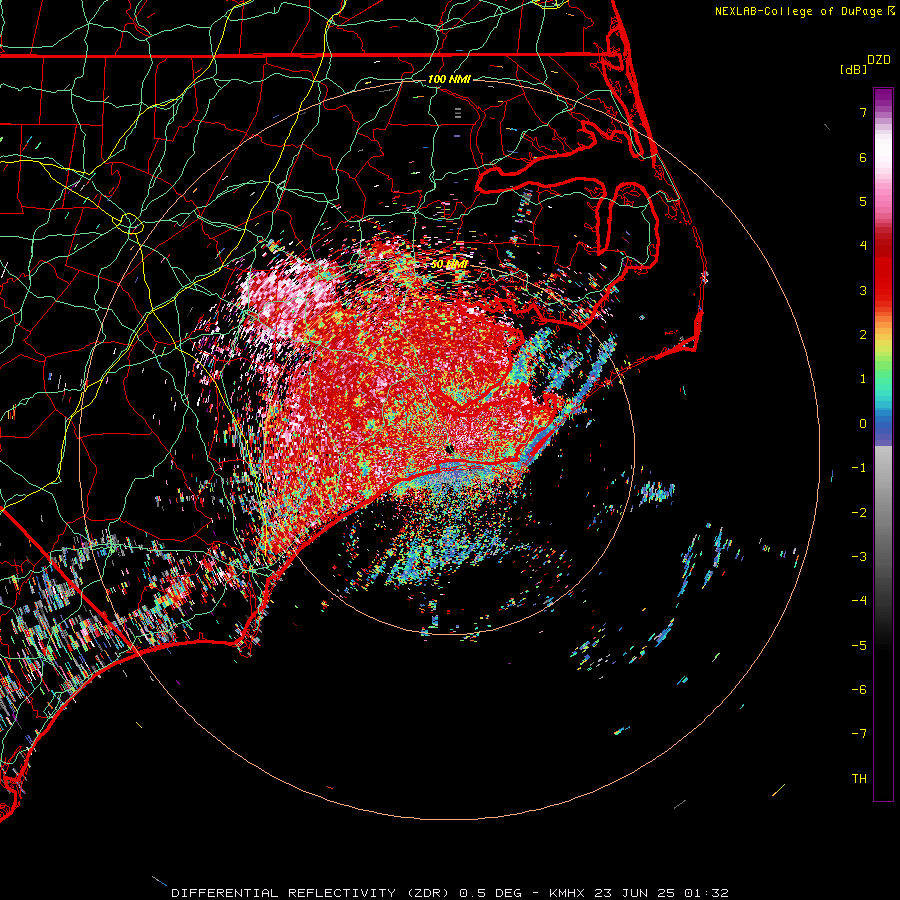Click the TH label below the scale
This screenshot has width=900, height=900.
pyautogui.click(x=859, y=779)
